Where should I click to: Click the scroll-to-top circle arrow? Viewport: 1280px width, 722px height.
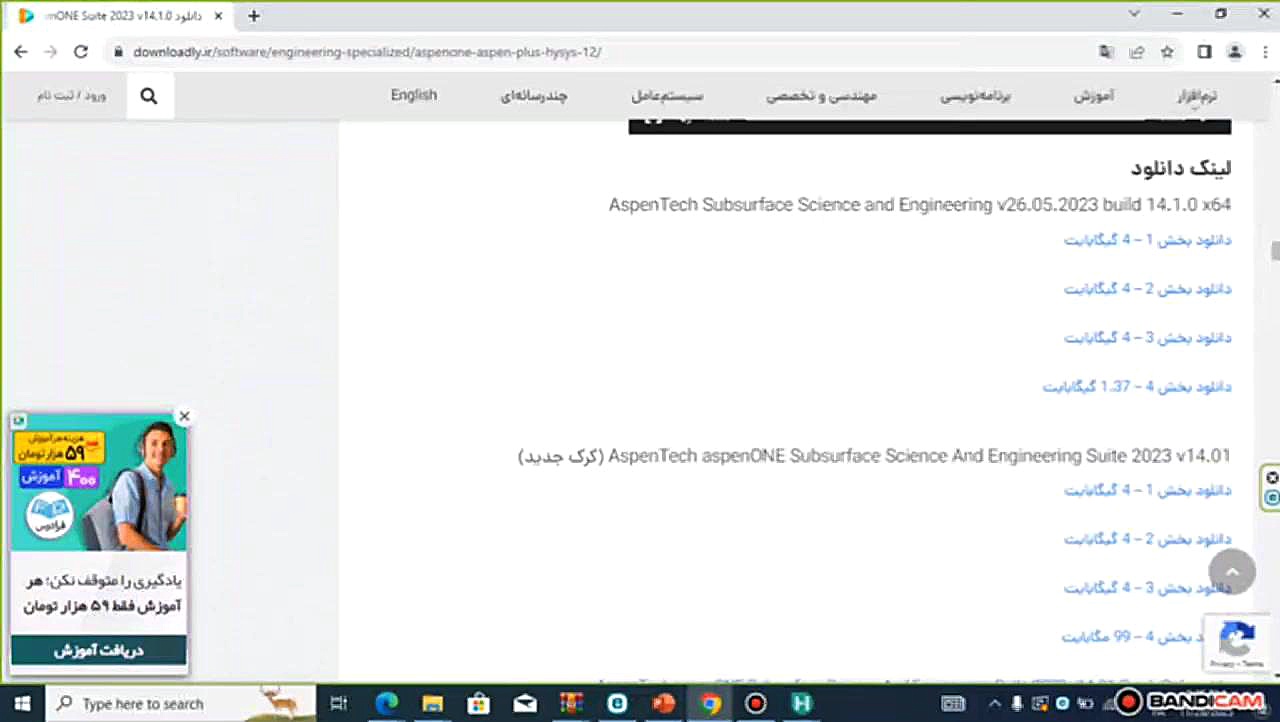pos(1231,571)
